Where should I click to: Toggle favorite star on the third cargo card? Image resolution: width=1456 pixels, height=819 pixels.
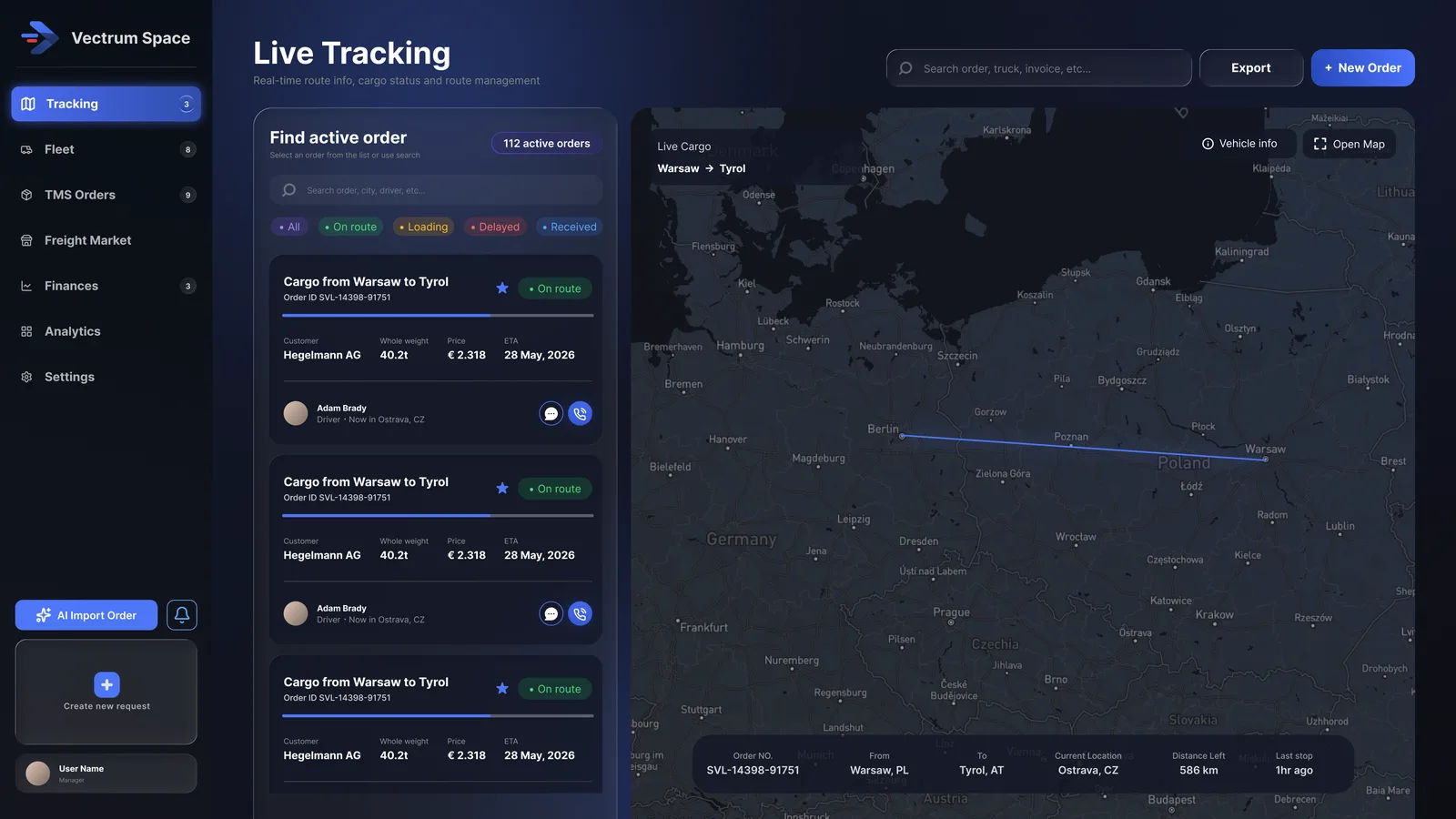click(x=502, y=689)
